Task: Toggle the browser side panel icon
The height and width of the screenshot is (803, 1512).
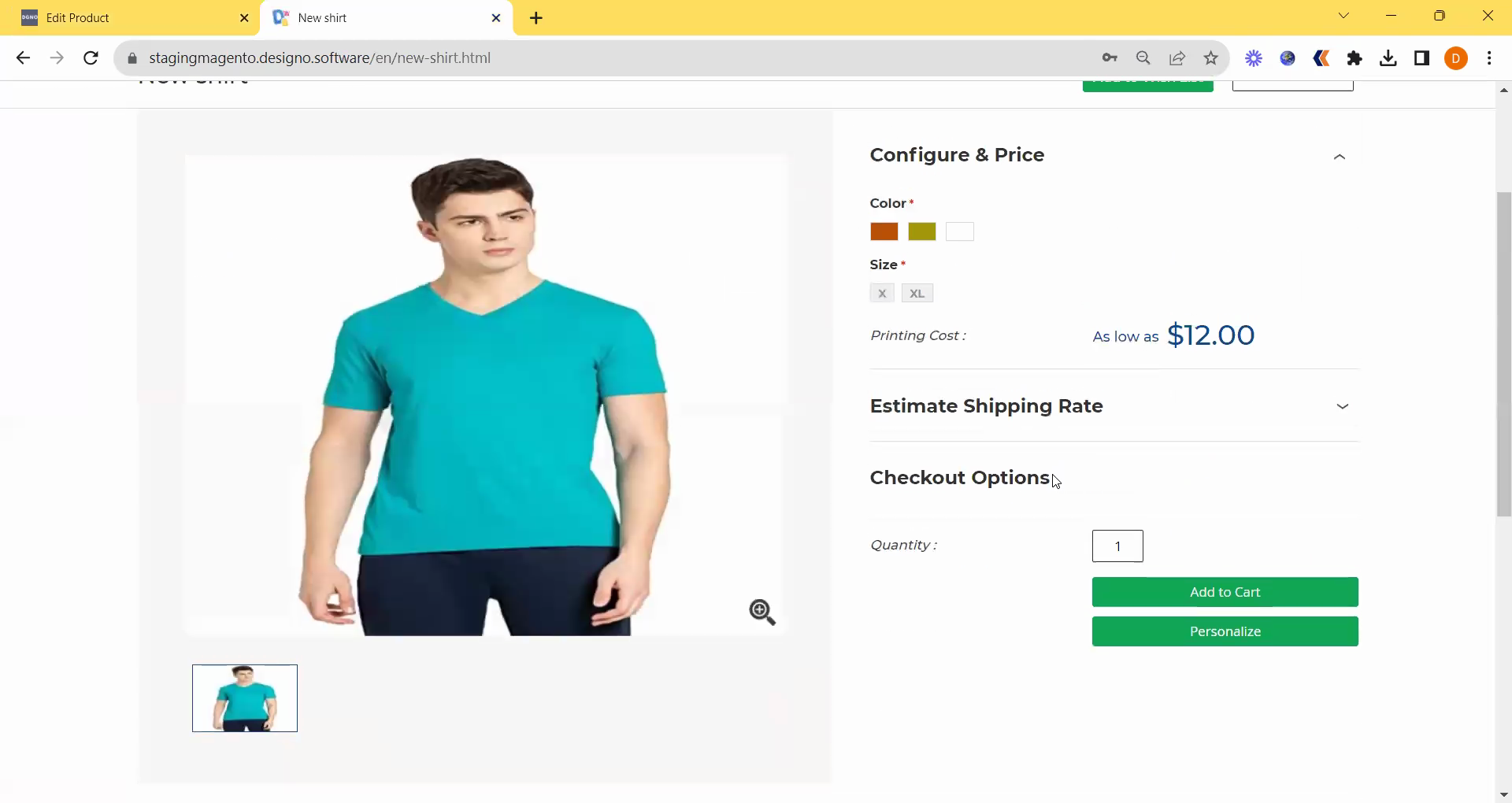Action: pos(1421,57)
